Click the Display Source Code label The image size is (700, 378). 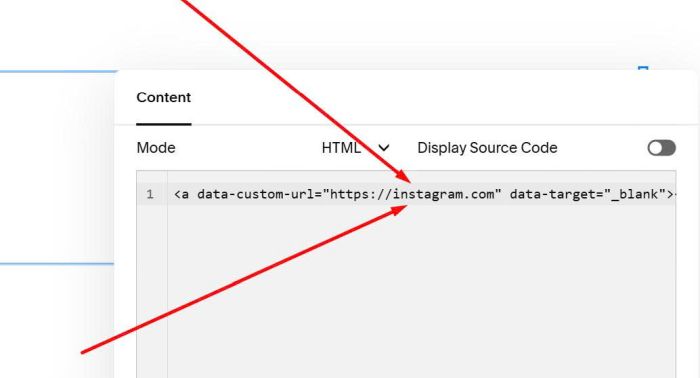487,148
